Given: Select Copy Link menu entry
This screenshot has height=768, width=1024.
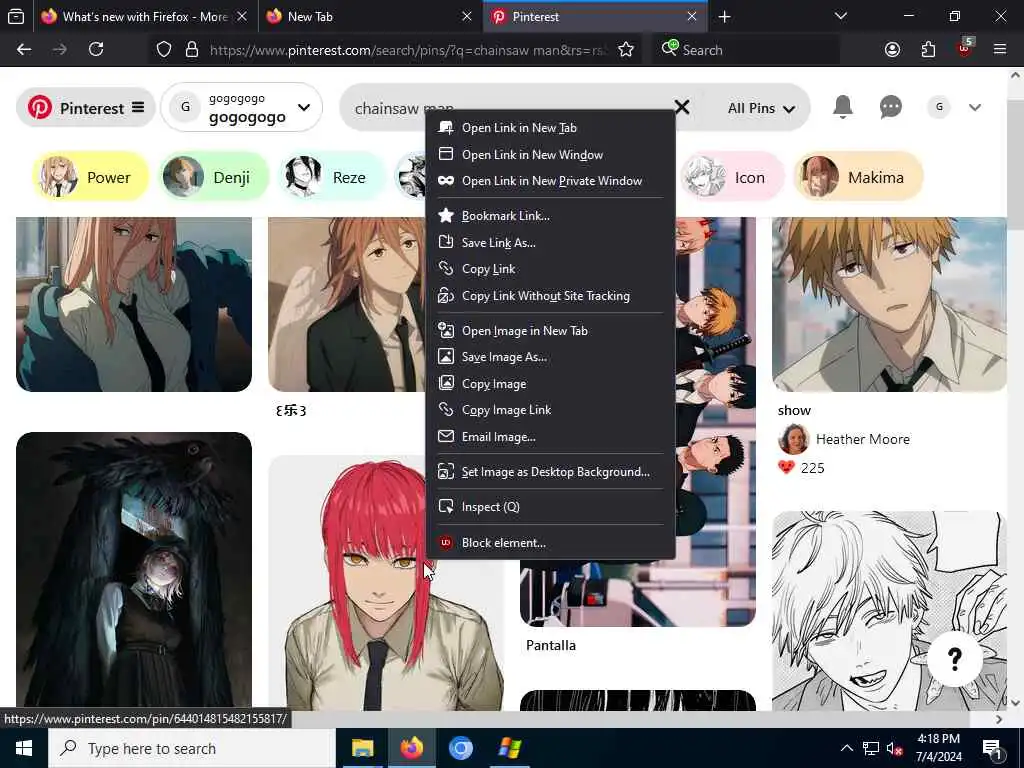Looking at the screenshot, I should click(550, 269).
